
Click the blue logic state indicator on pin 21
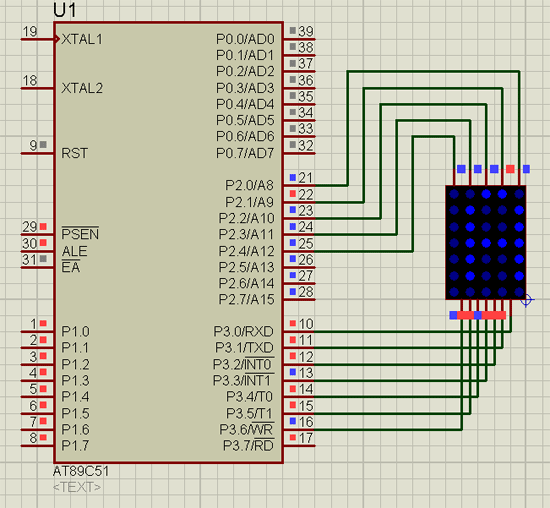click(293, 178)
